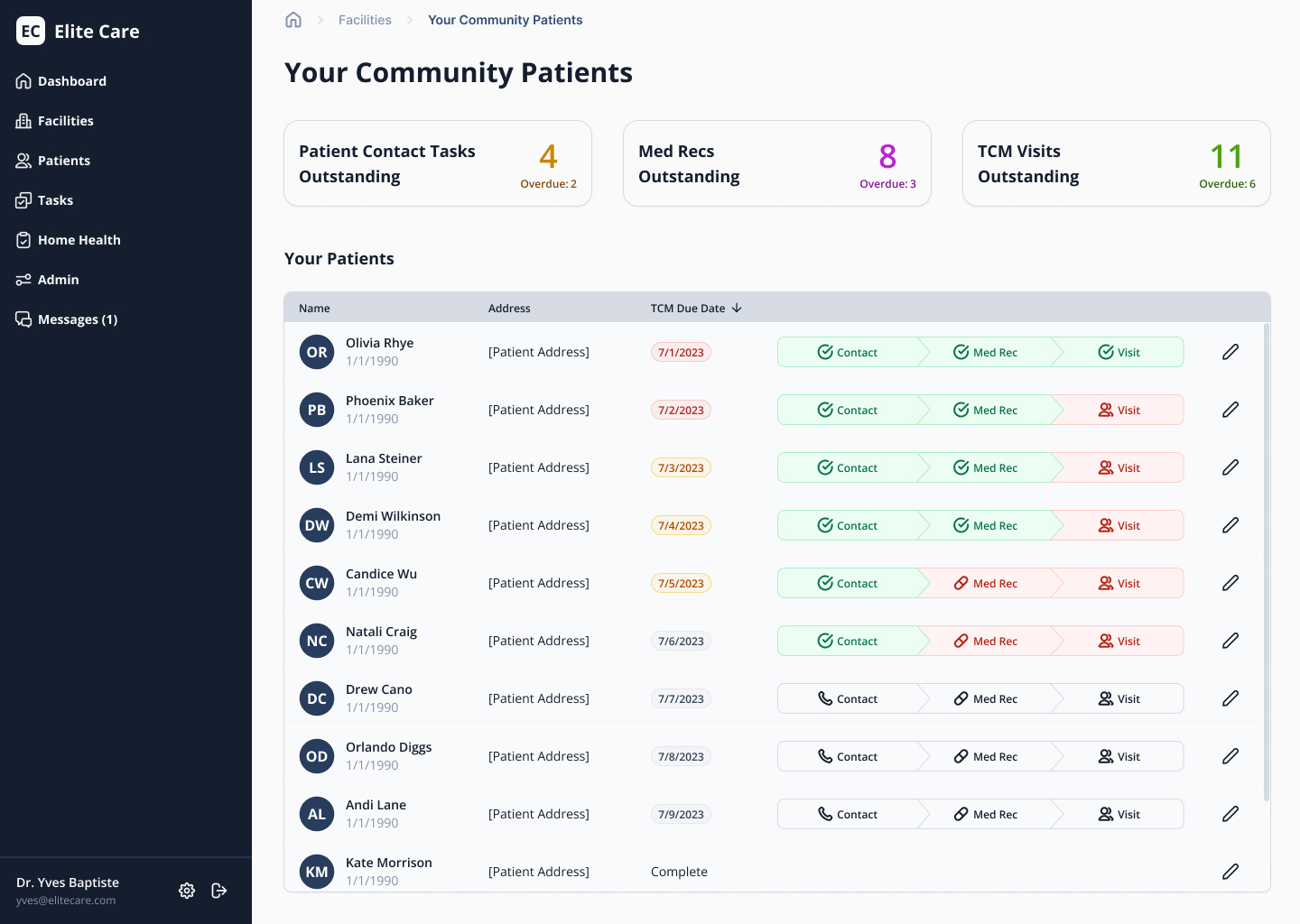This screenshot has width=1300, height=924.
Task: Open the Dashboard sidebar icon
Action: coord(23,80)
